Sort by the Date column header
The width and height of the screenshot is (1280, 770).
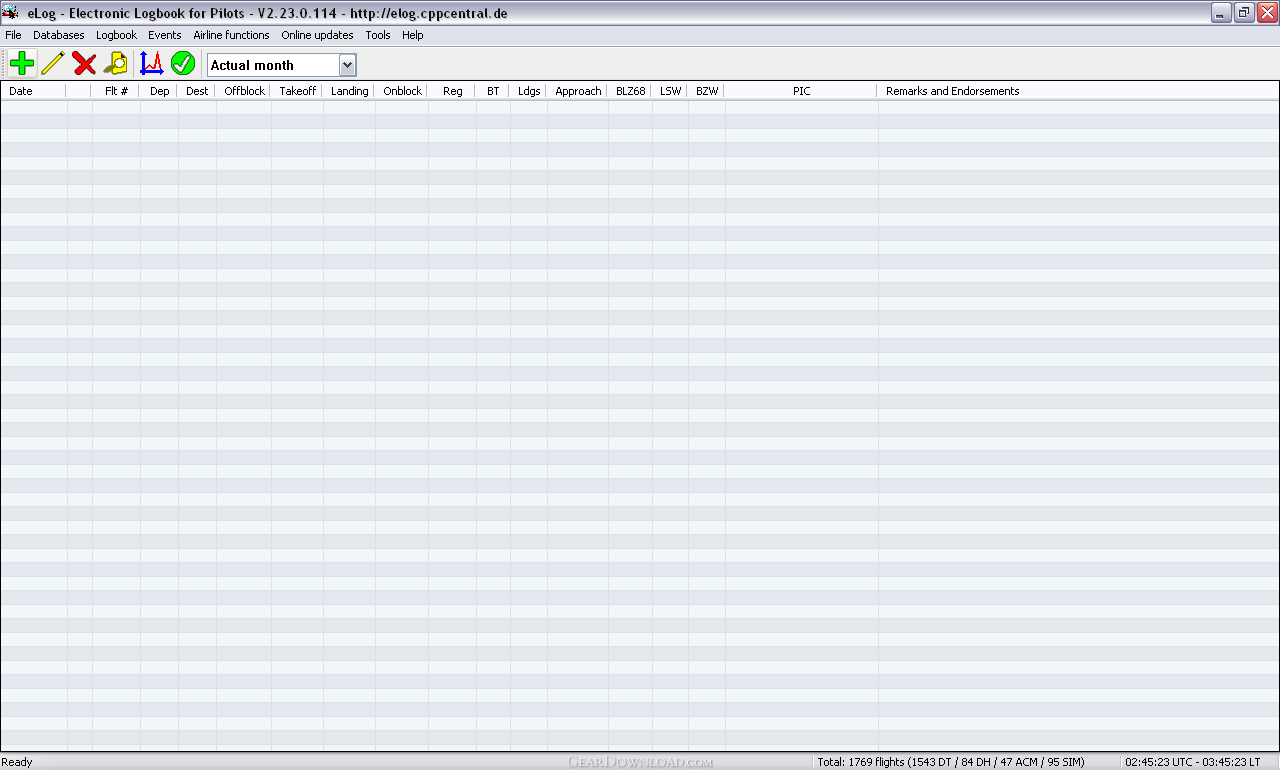click(21, 91)
